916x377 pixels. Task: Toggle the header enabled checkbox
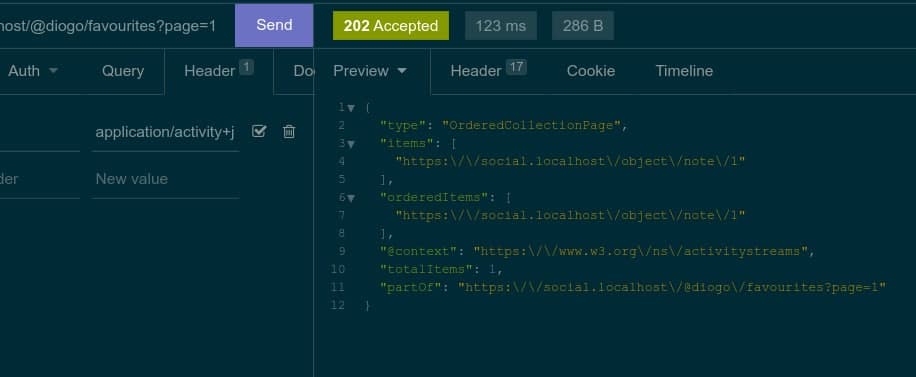click(259, 132)
